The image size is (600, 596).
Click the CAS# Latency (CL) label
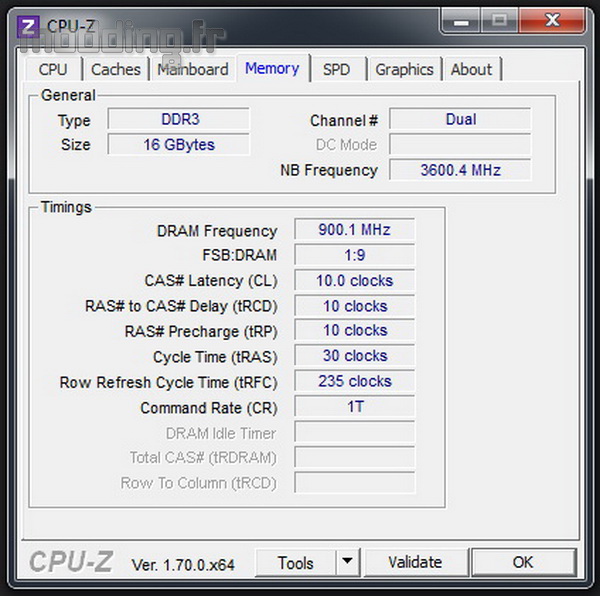pos(211,281)
